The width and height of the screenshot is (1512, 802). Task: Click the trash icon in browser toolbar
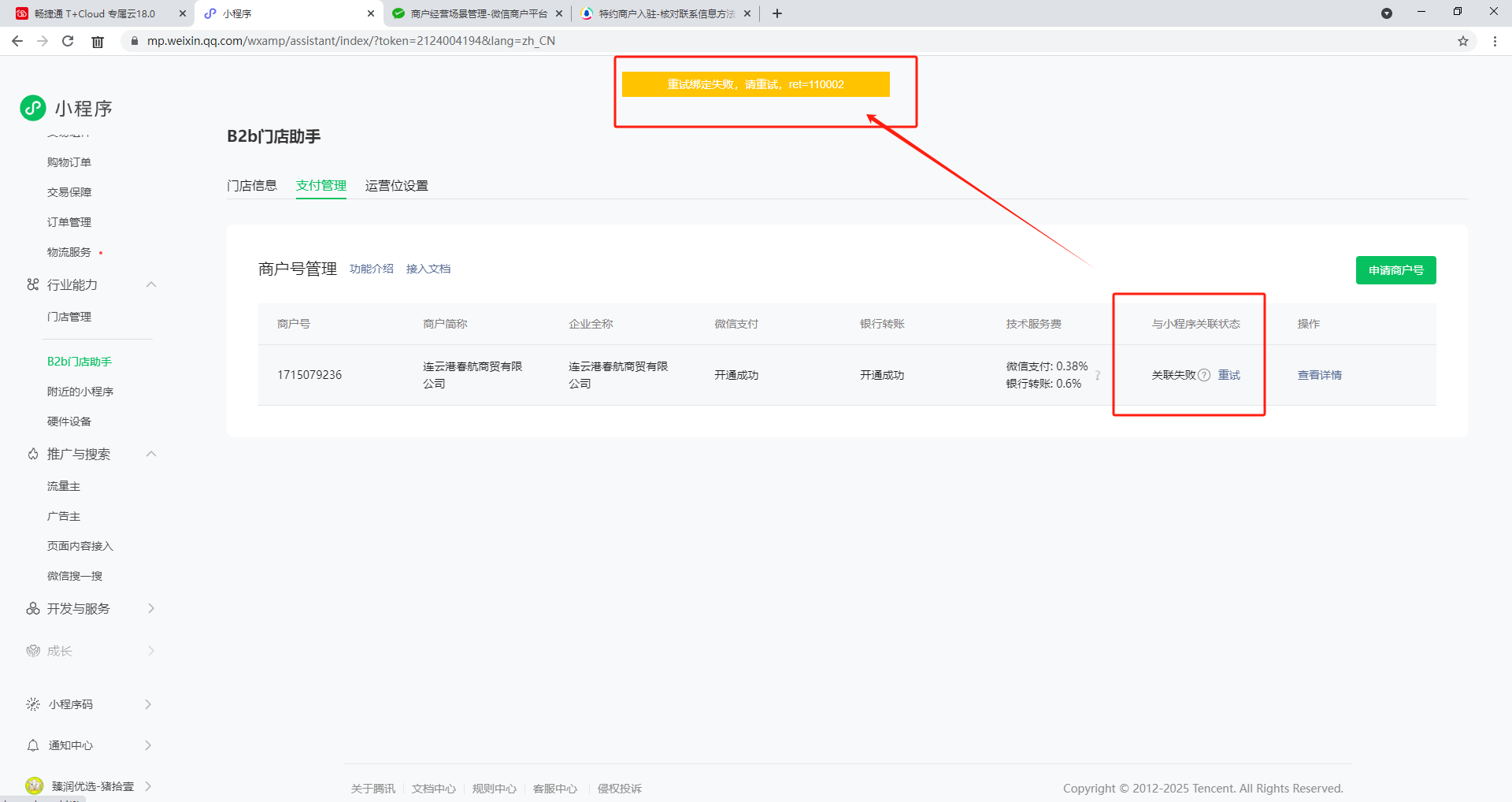[x=98, y=42]
